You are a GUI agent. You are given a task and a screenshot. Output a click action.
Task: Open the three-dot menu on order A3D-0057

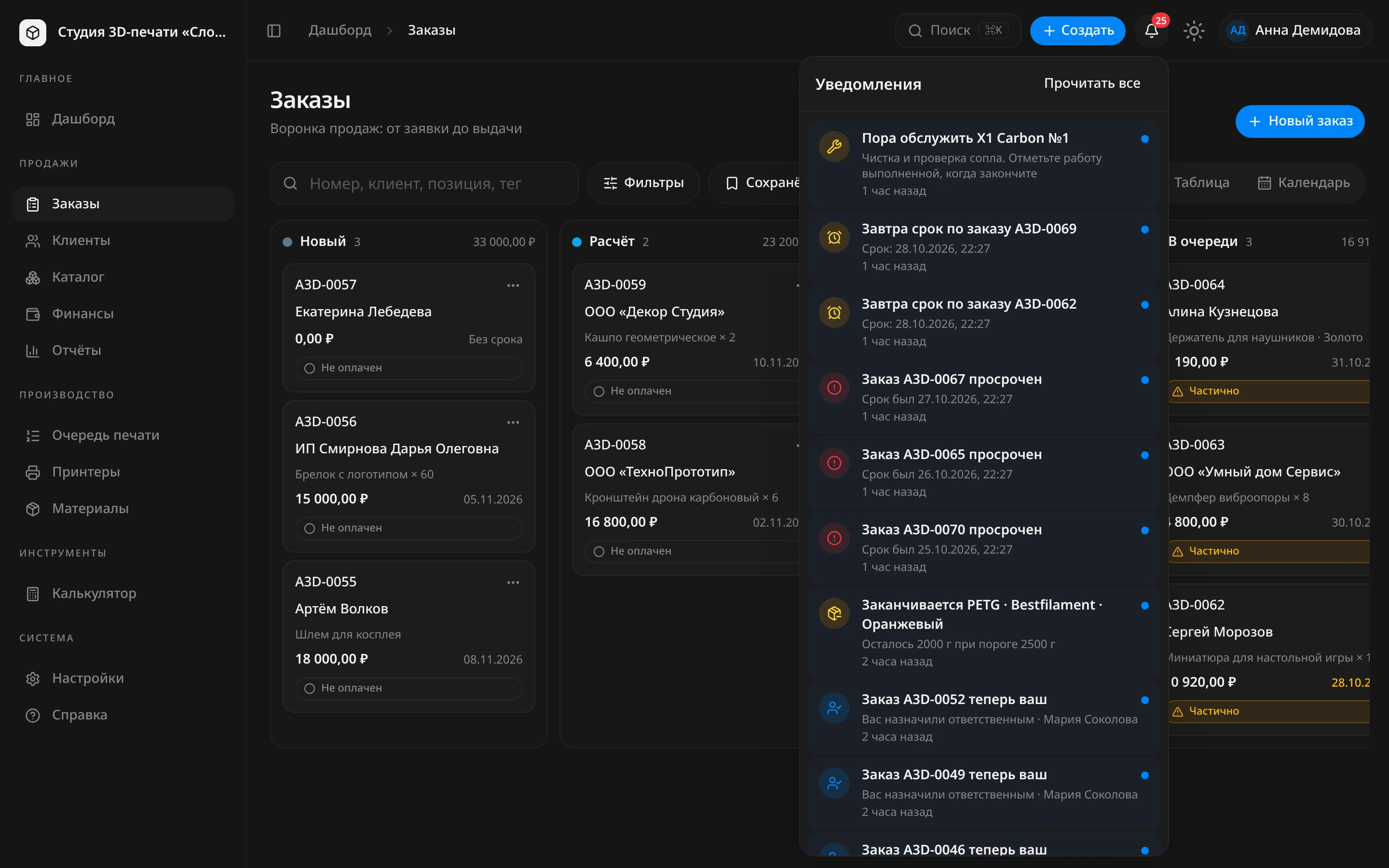pos(513,285)
